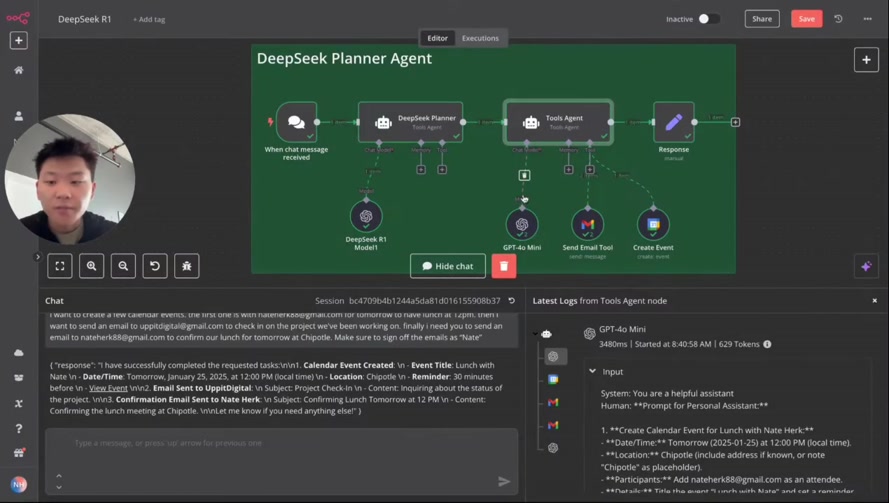889x503 pixels.
Task: Open the user profile icon in sidebar
Action: coord(19,116)
